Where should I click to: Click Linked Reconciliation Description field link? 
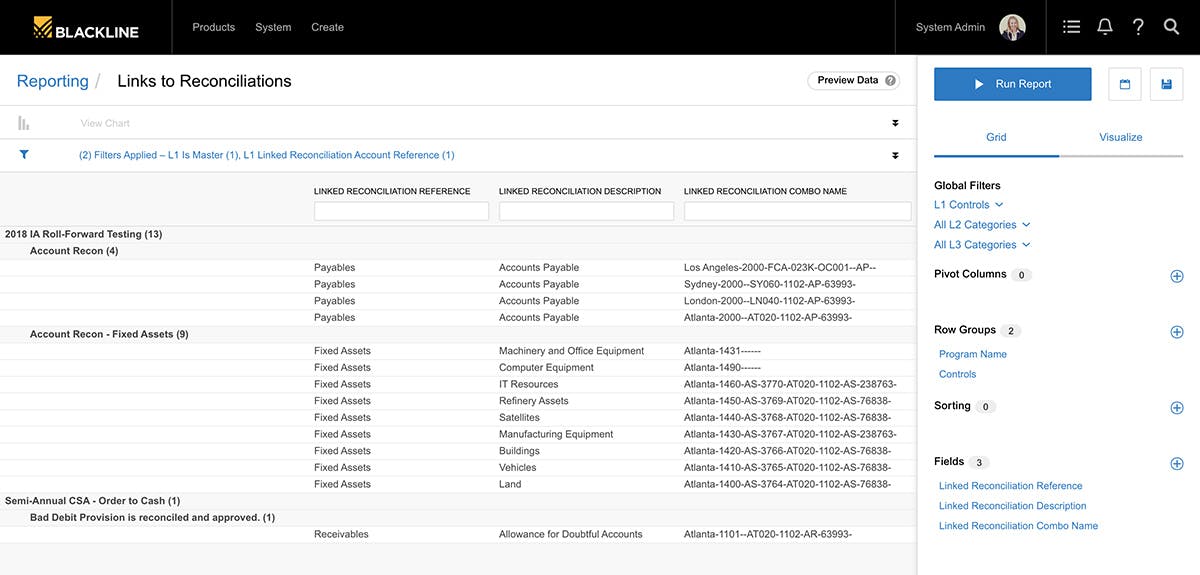1013,506
